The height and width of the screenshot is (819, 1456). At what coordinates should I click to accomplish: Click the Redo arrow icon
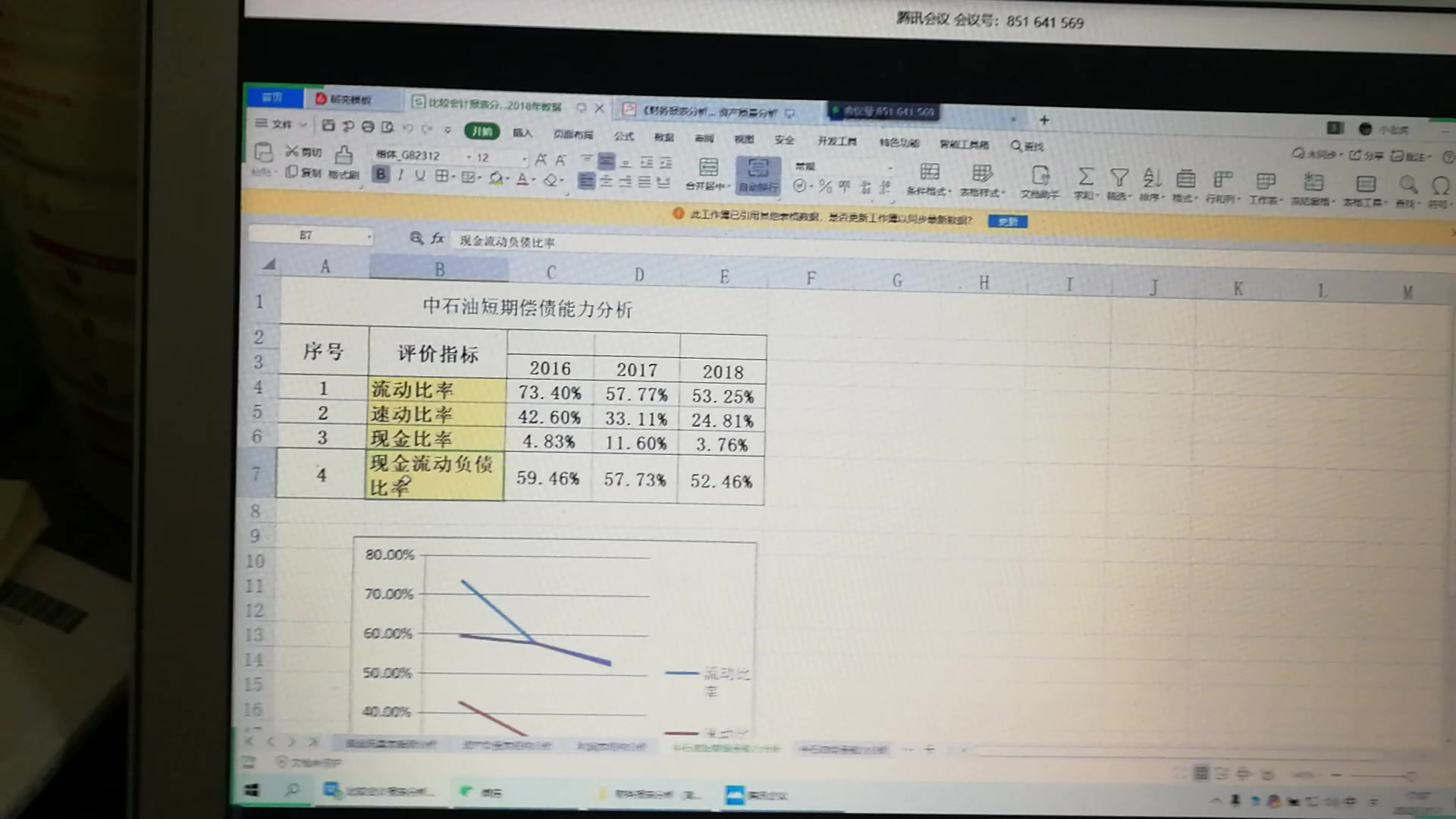tap(426, 129)
